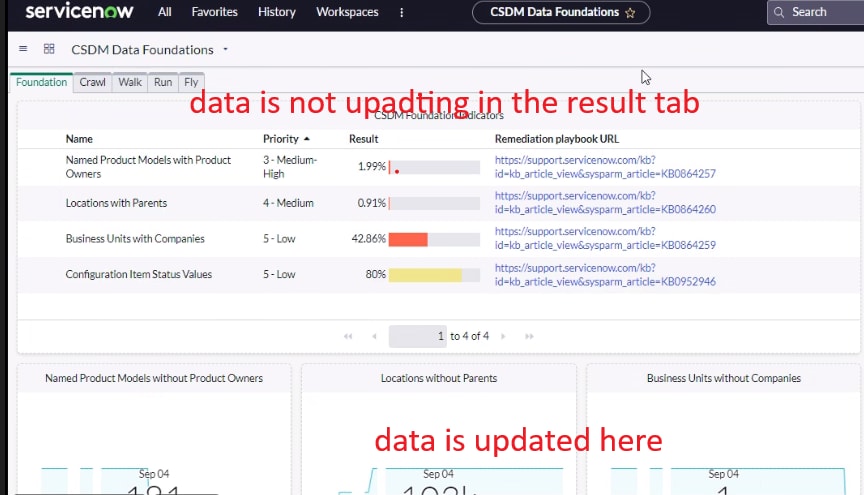This screenshot has width=864, height=495.
Task: Click Business Units without Companies widget title
Action: [x=723, y=378]
